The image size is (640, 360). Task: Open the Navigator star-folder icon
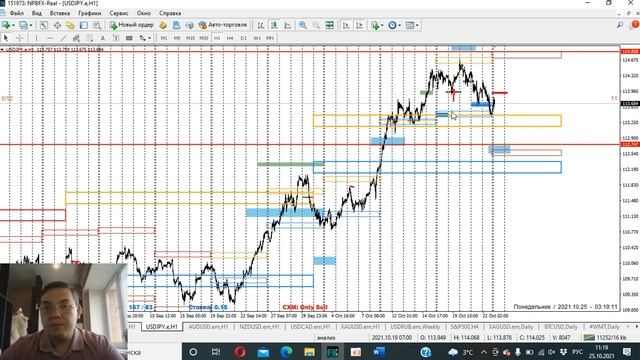(70, 25)
